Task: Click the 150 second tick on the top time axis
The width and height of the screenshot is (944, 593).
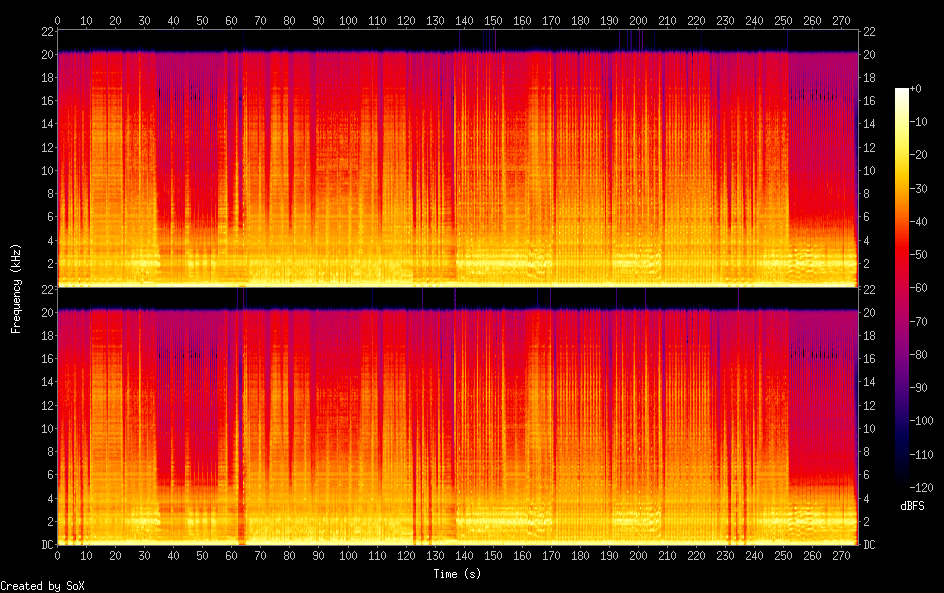Action: (x=492, y=20)
